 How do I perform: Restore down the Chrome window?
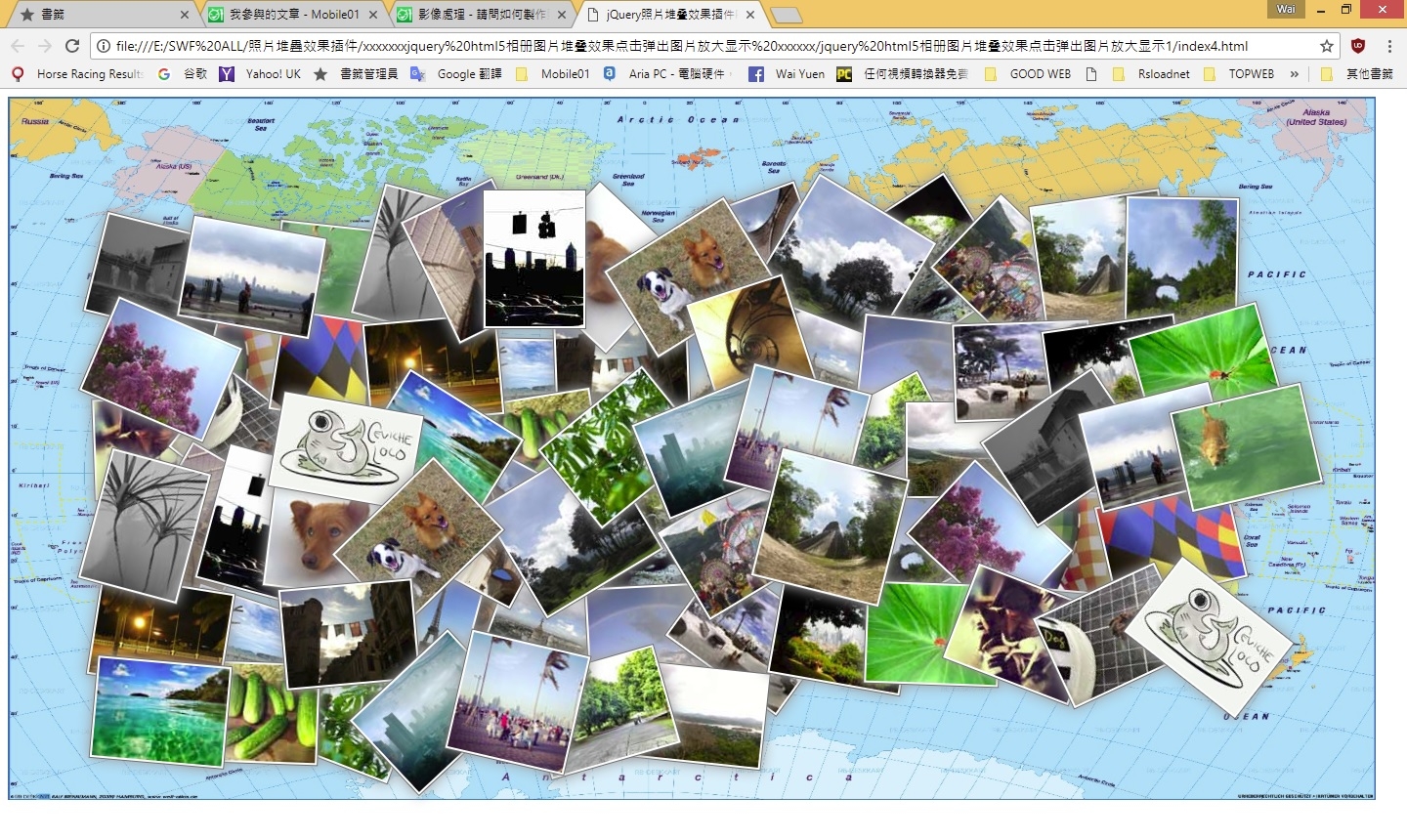[1346, 10]
